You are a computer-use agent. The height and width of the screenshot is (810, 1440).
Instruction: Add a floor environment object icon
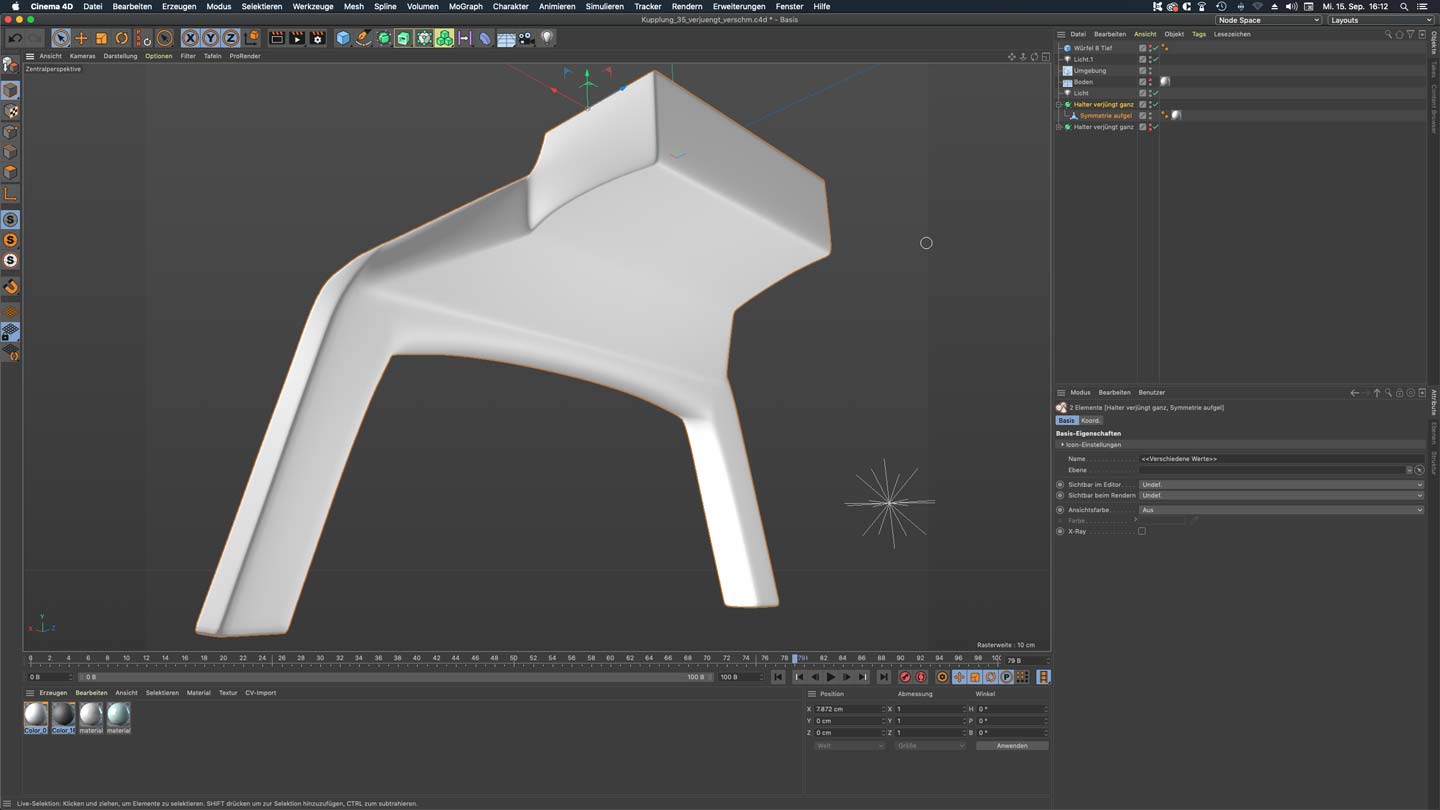(x=506, y=38)
